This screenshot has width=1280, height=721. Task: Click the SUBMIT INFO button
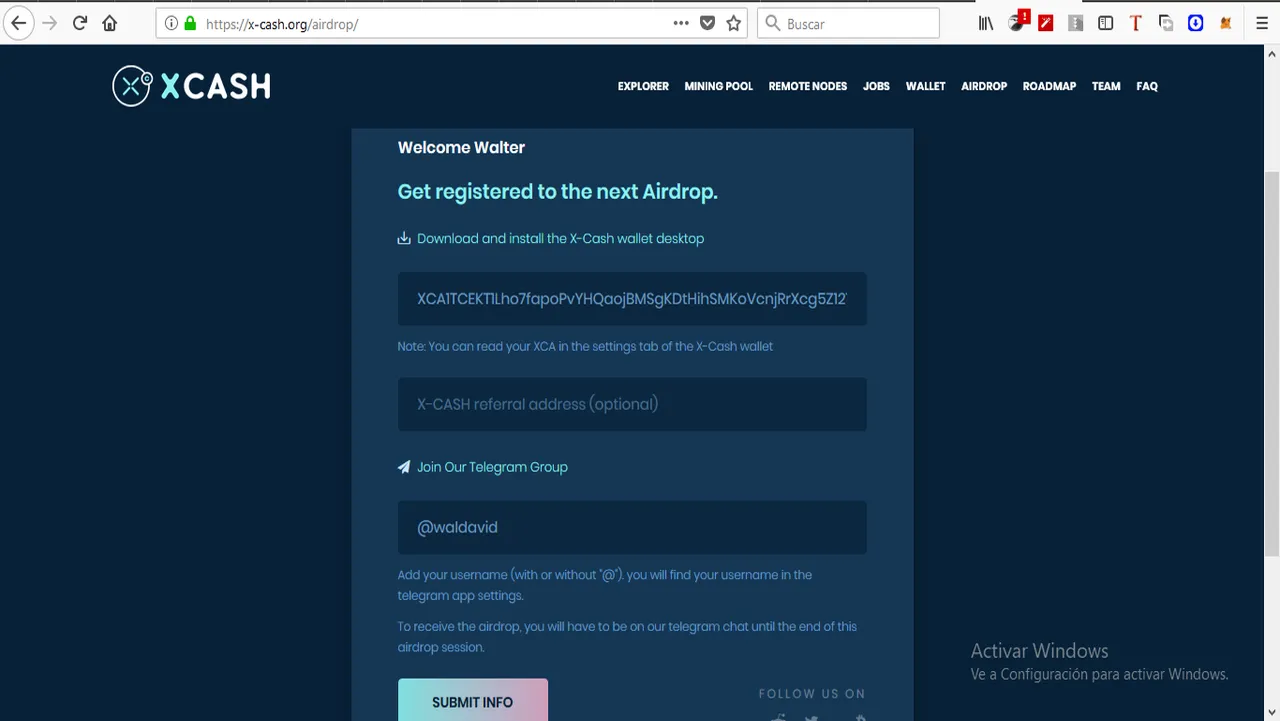tap(473, 700)
